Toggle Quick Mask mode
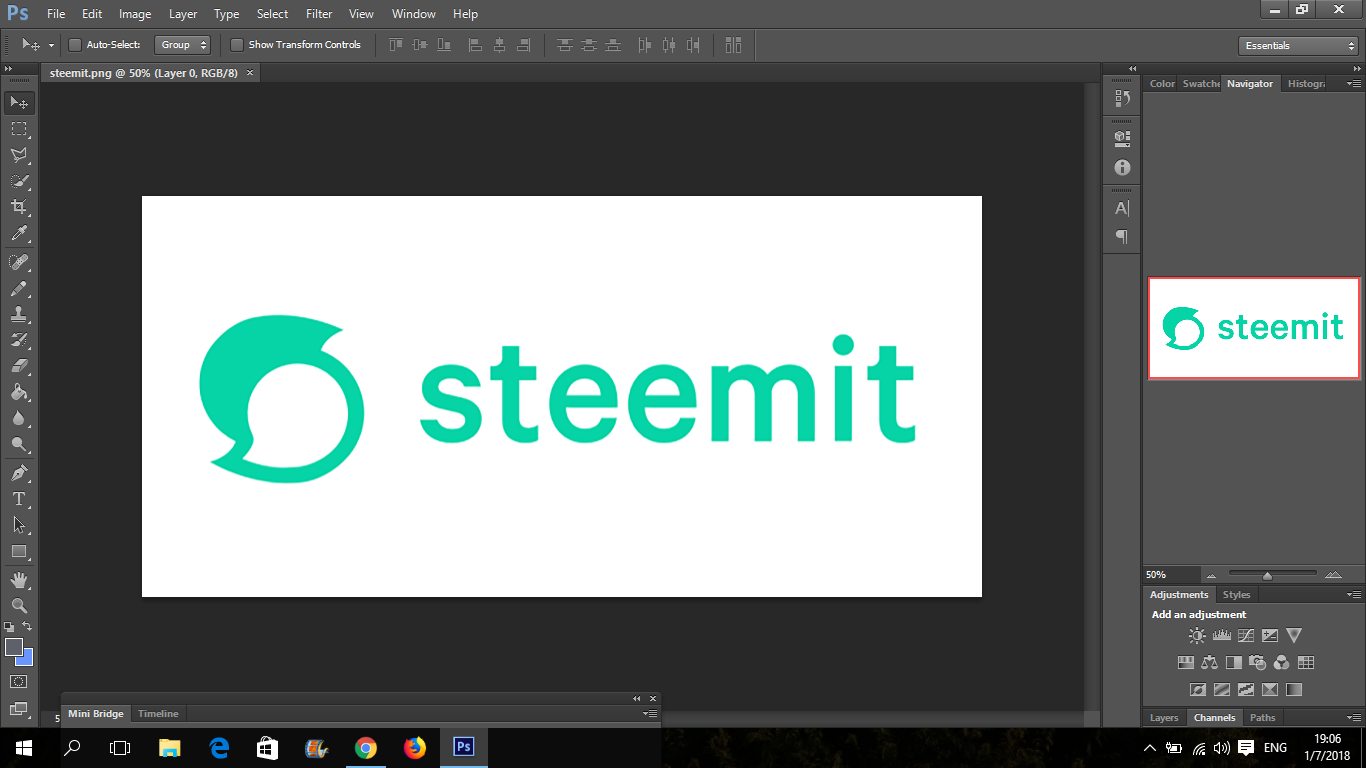This screenshot has height=768, width=1366. [19, 682]
